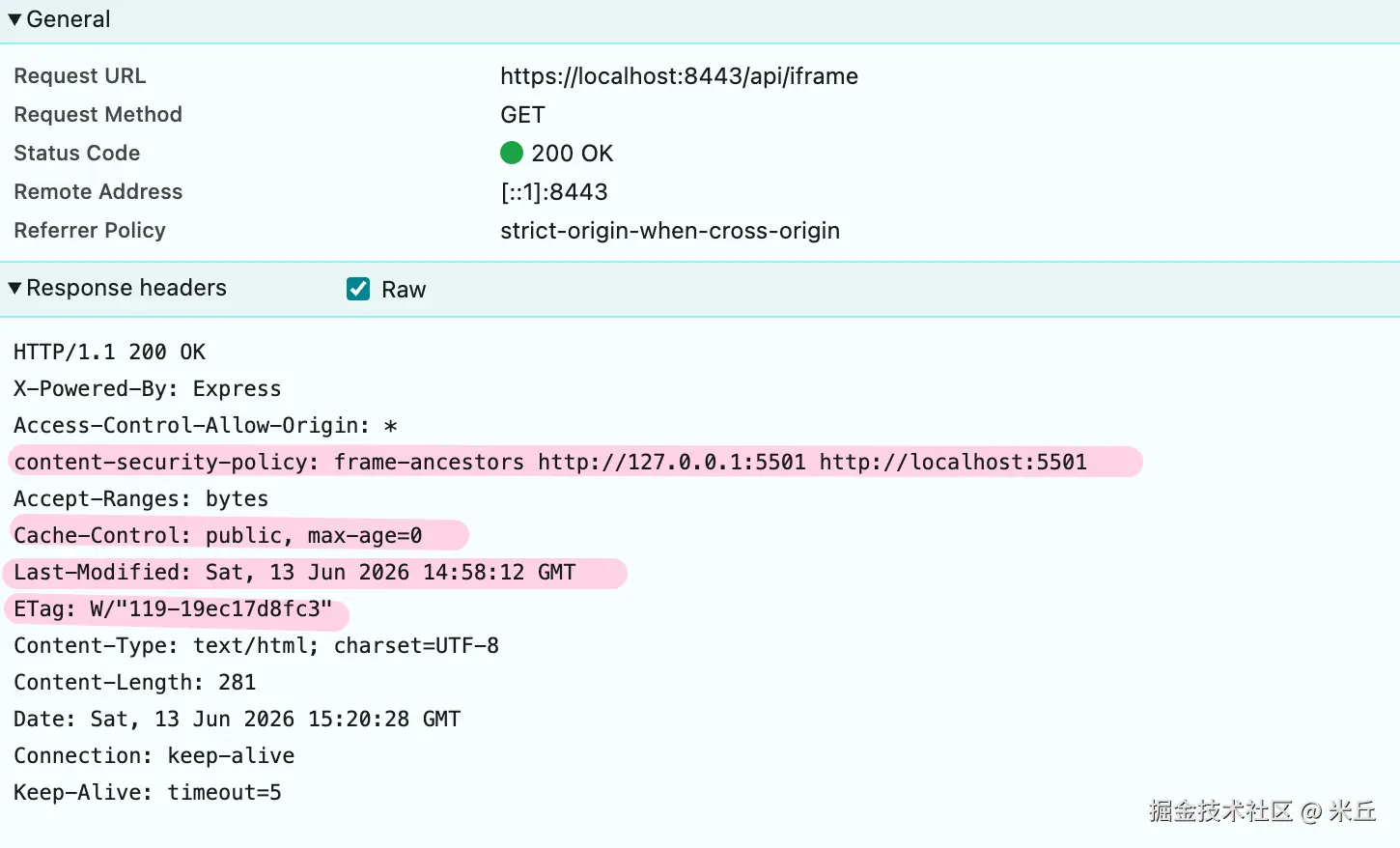The image size is (1400, 848).
Task: Select the 200 OK status value
Action: point(572,154)
